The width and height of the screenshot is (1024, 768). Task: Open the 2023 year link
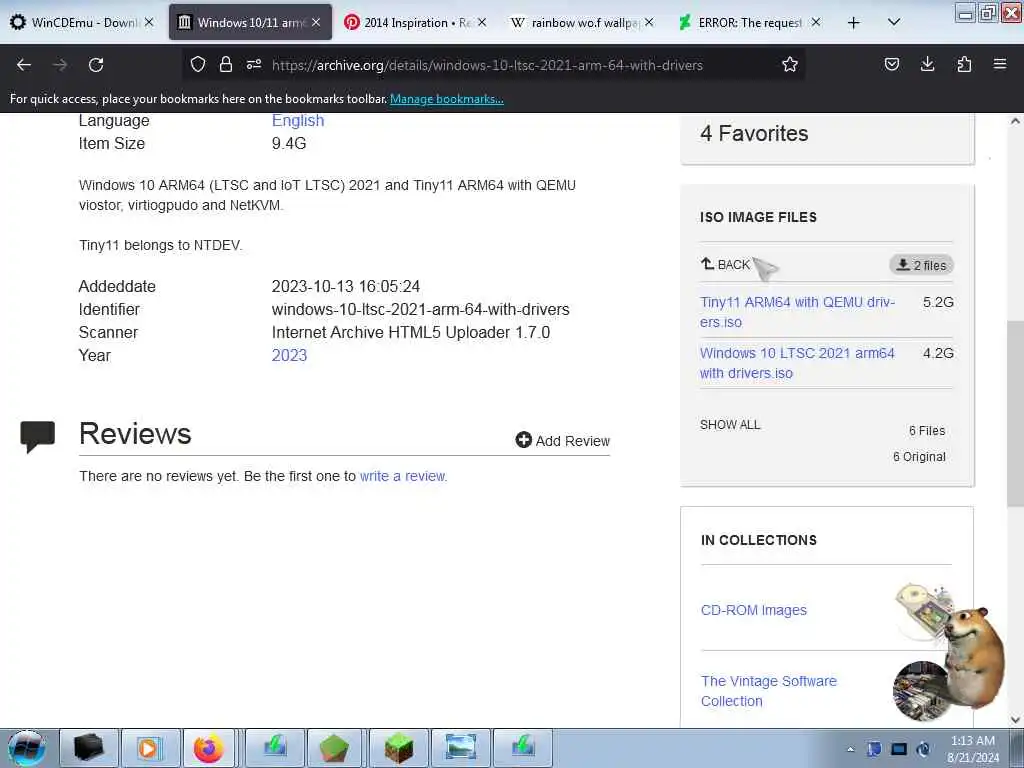click(x=289, y=355)
